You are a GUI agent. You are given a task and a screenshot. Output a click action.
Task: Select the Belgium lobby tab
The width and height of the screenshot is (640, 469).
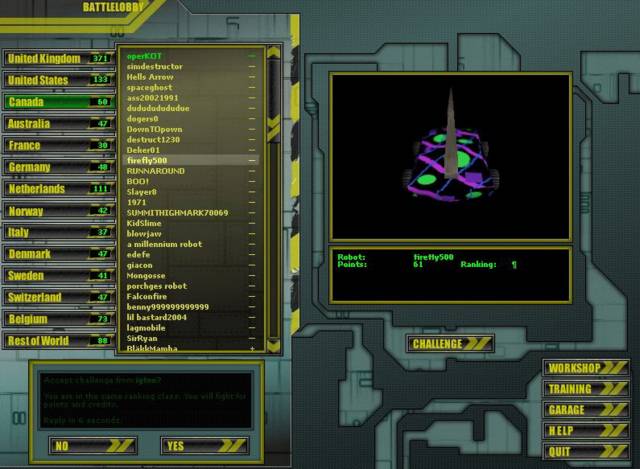pos(58,319)
